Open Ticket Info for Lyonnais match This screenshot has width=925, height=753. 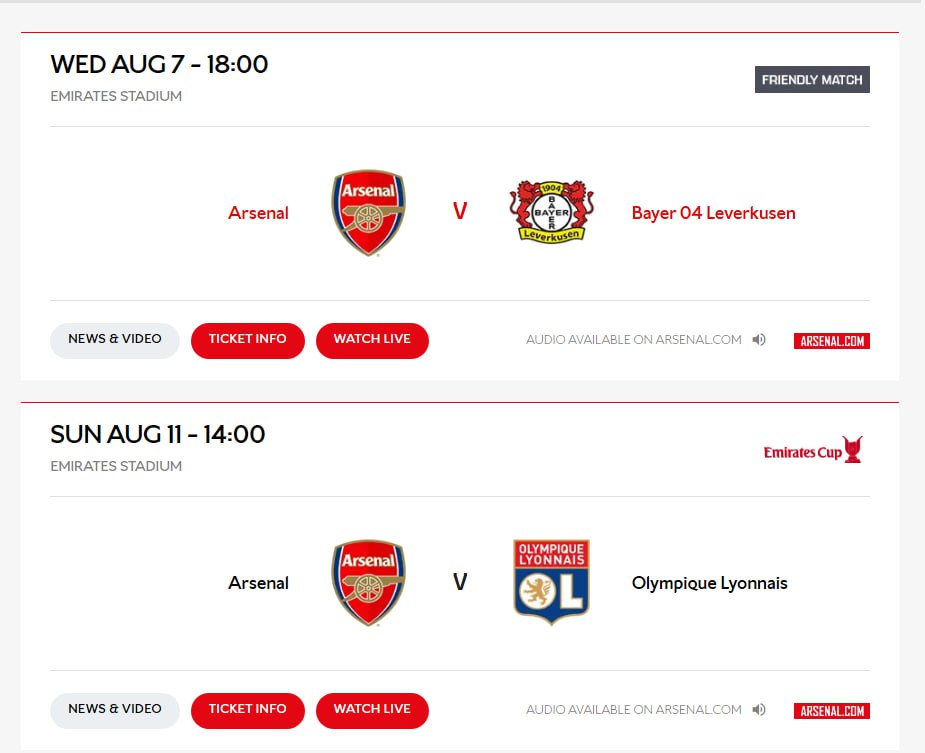(247, 710)
